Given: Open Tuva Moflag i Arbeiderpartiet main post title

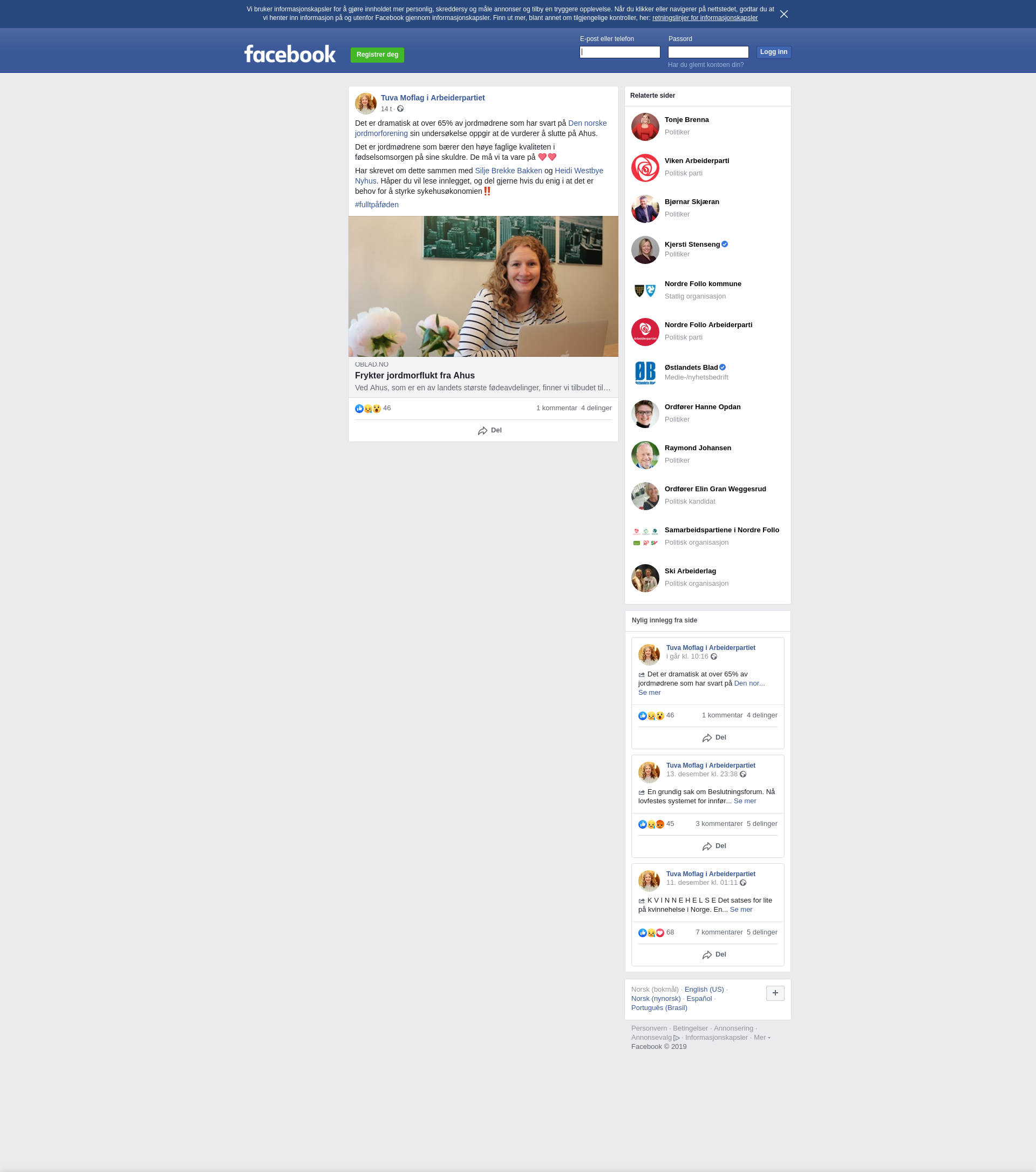Looking at the screenshot, I should tap(433, 98).
